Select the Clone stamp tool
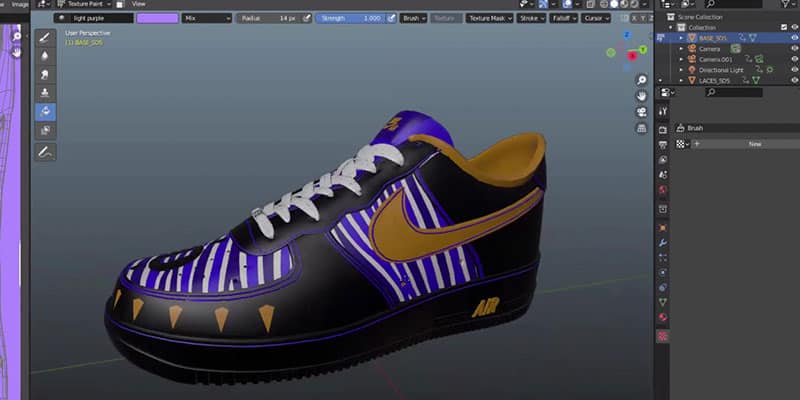This screenshot has width=800, height=400. 45,93
